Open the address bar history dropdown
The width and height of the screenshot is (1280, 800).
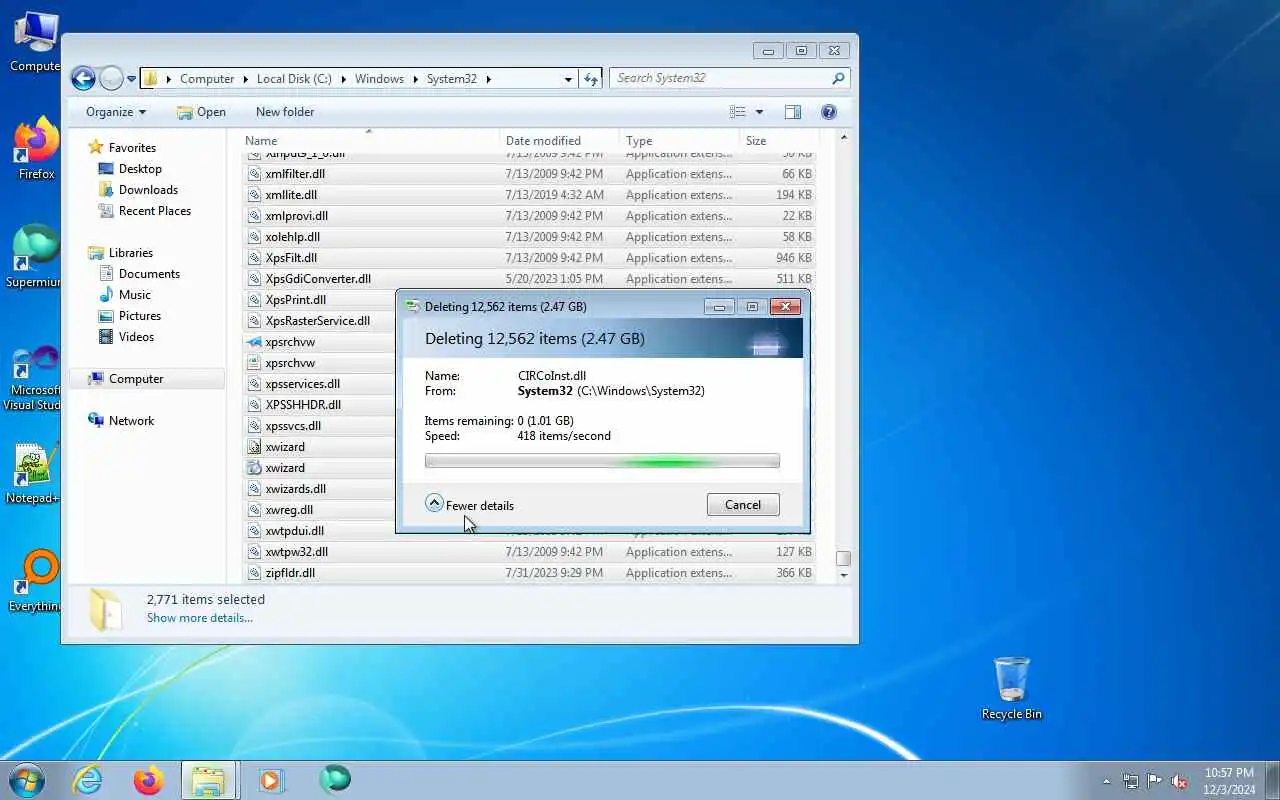coord(568,79)
